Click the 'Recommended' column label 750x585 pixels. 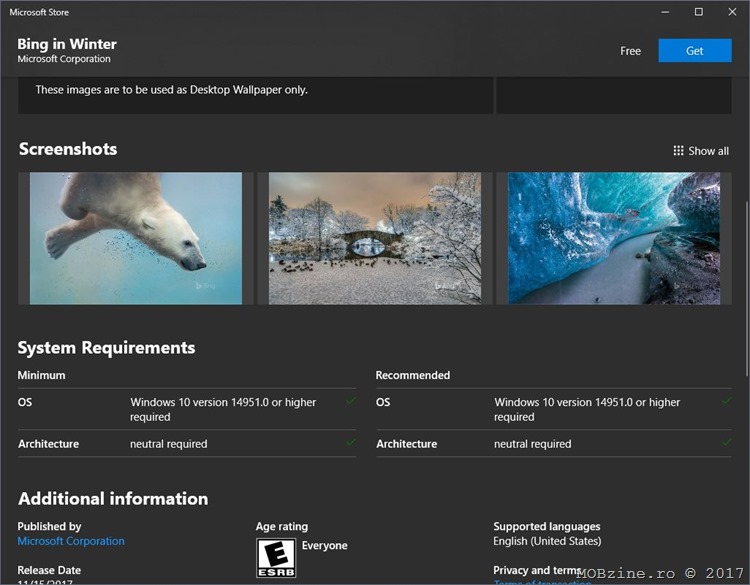tap(412, 375)
